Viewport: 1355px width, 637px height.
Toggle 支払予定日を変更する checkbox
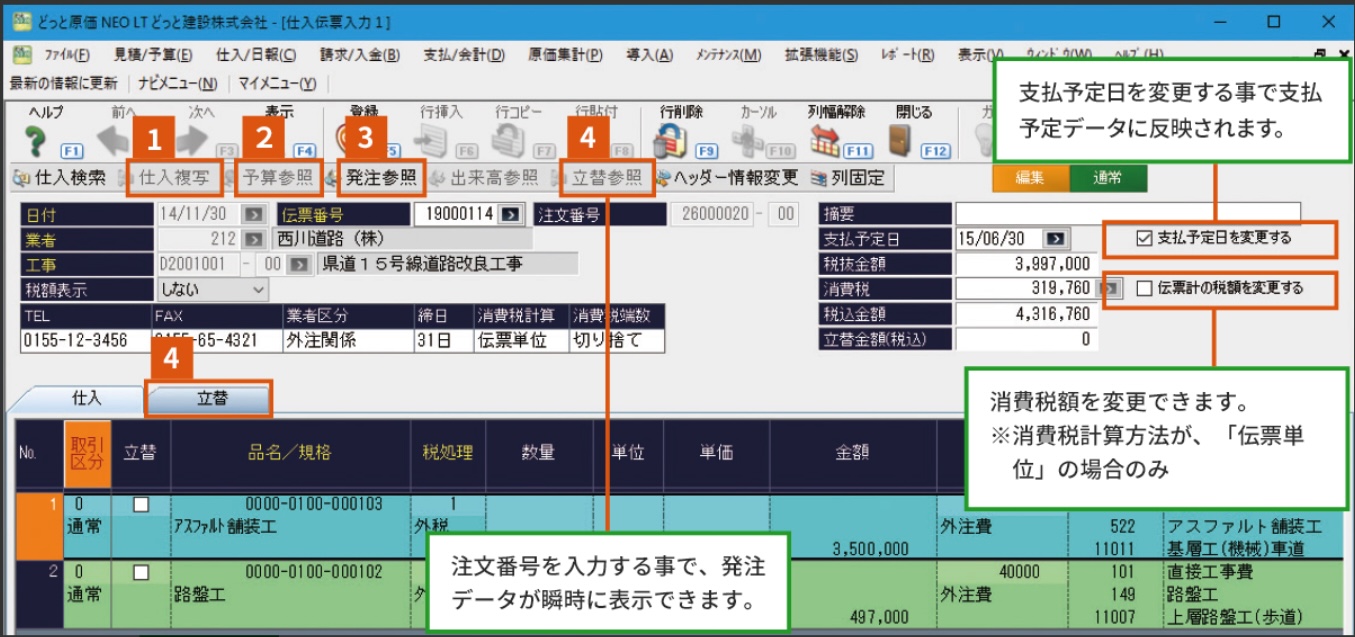[x=1144, y=238]
